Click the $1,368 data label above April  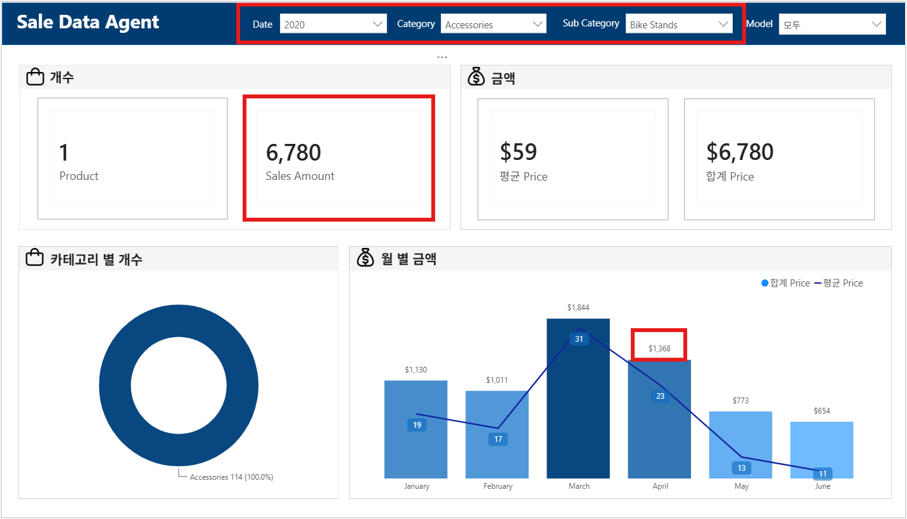(659, 348)
